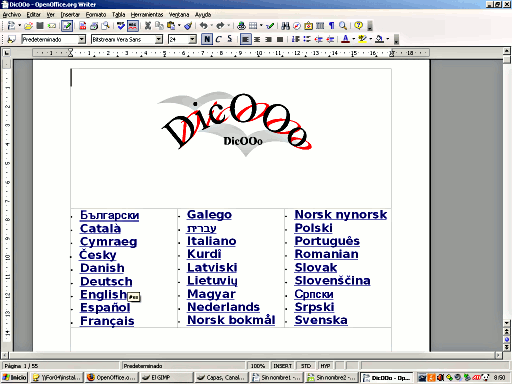
Task: Toggle nonprinting characters pilcrow icon
Action: coord(331,26)
